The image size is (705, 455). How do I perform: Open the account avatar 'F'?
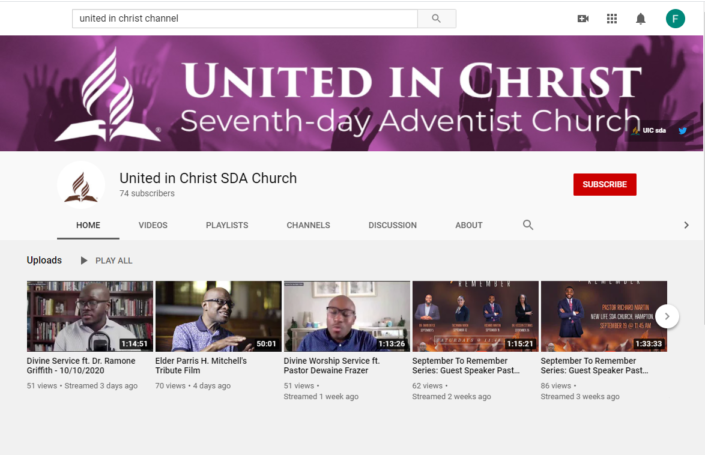[675, 18]
